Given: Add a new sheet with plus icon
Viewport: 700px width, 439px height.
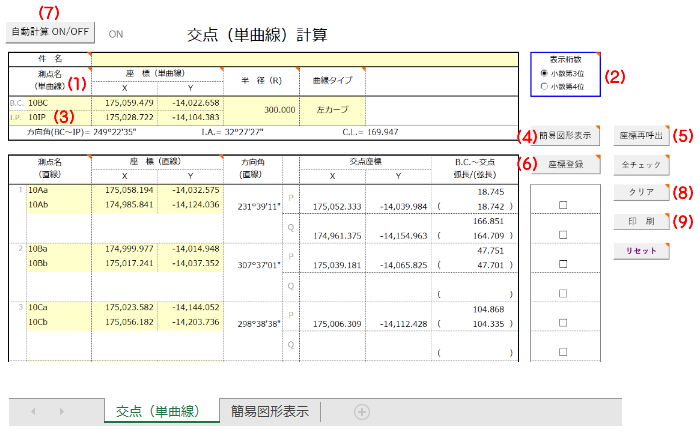Looking at the screenshot, I should pos(362,411).
